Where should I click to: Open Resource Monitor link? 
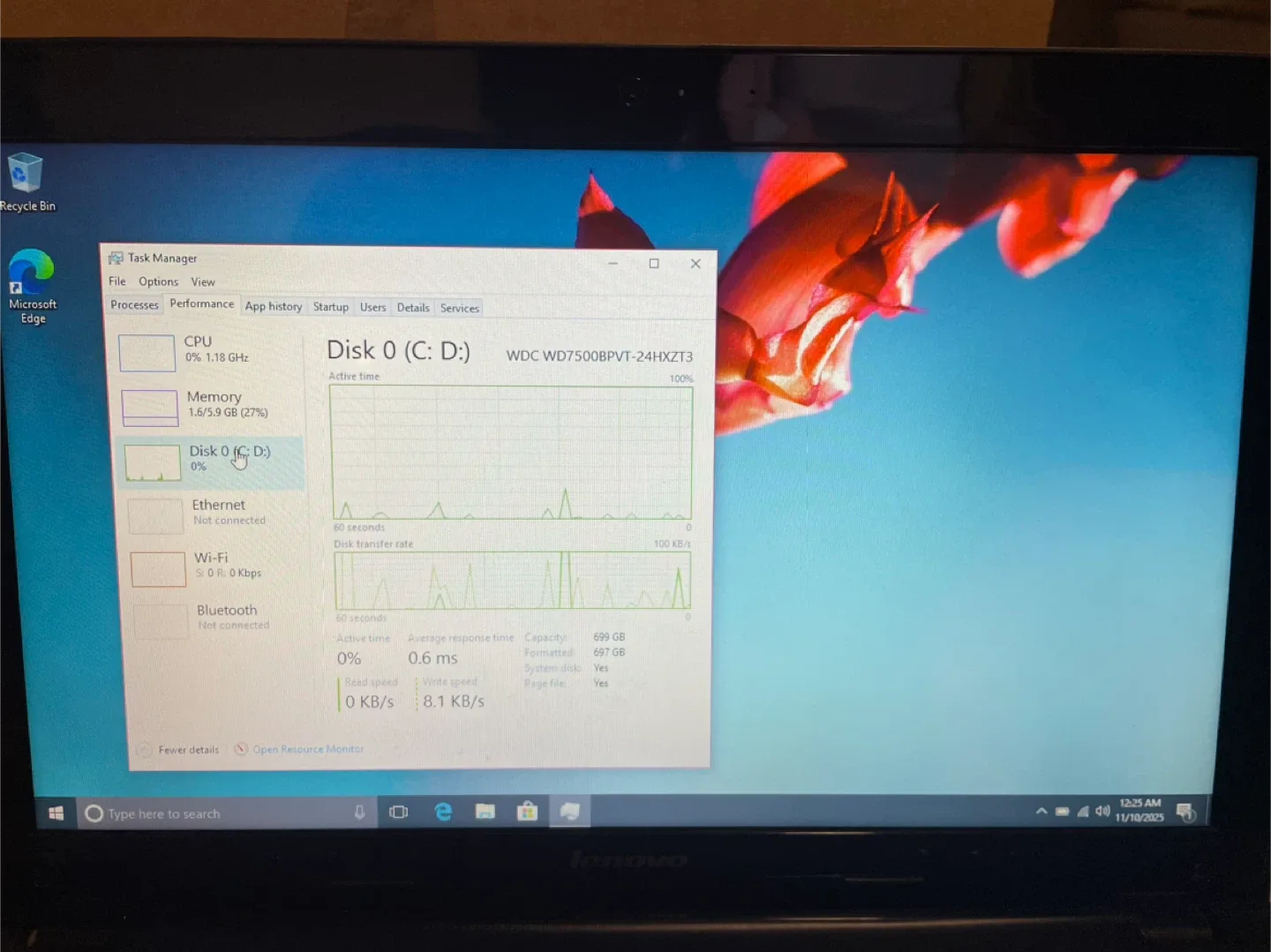tap(308, 749)
